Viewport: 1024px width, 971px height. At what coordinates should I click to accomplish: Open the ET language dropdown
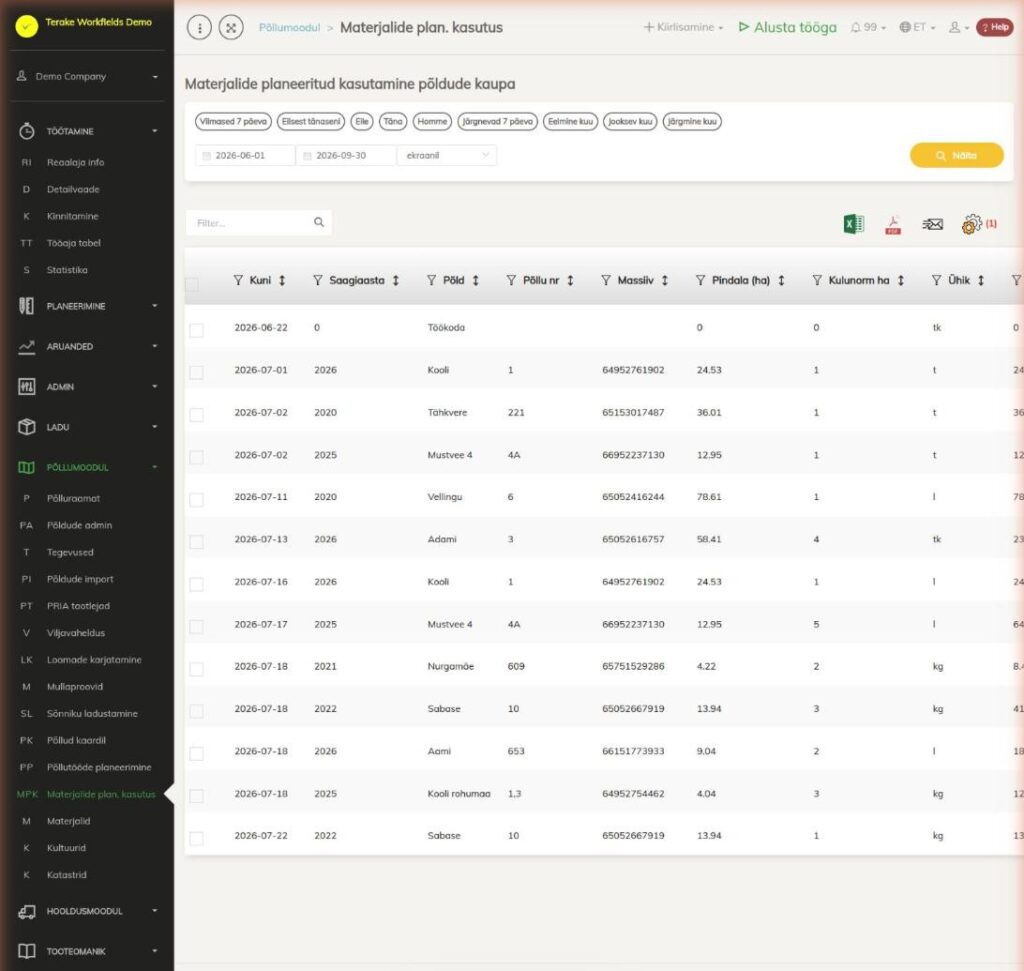918,27
